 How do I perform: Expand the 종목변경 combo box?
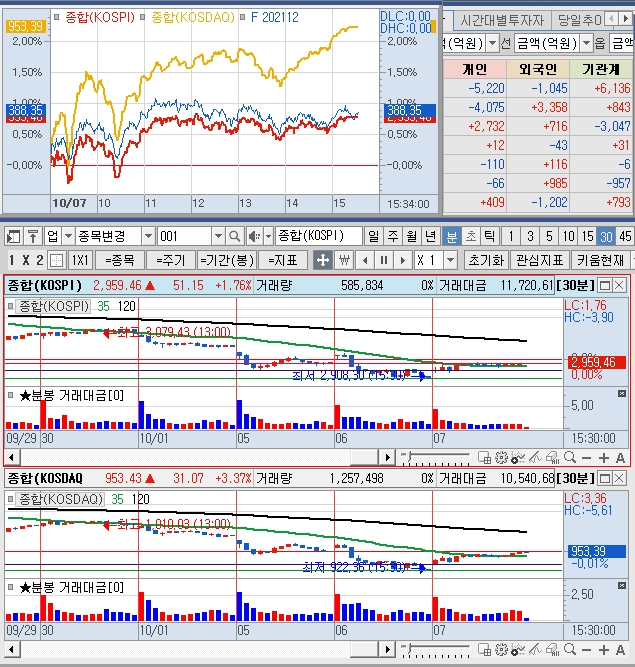tap(148, 236)
